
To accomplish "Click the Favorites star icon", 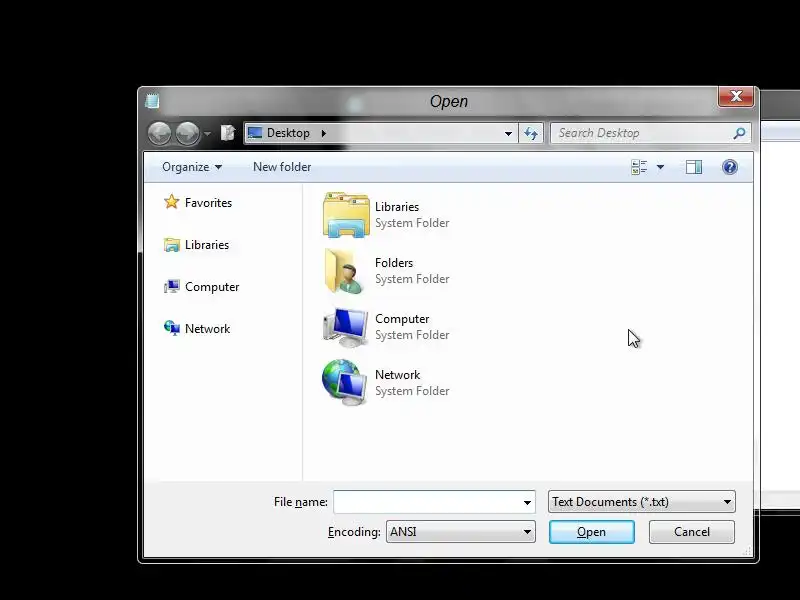I will [171, 202].
